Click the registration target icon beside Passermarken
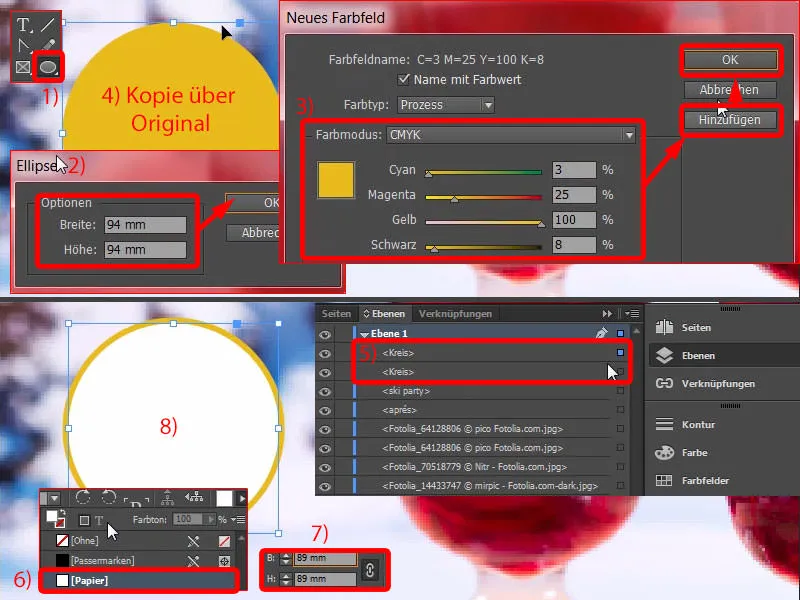The image size is (800, 600). pyautogui.click(x=224, y=561)
